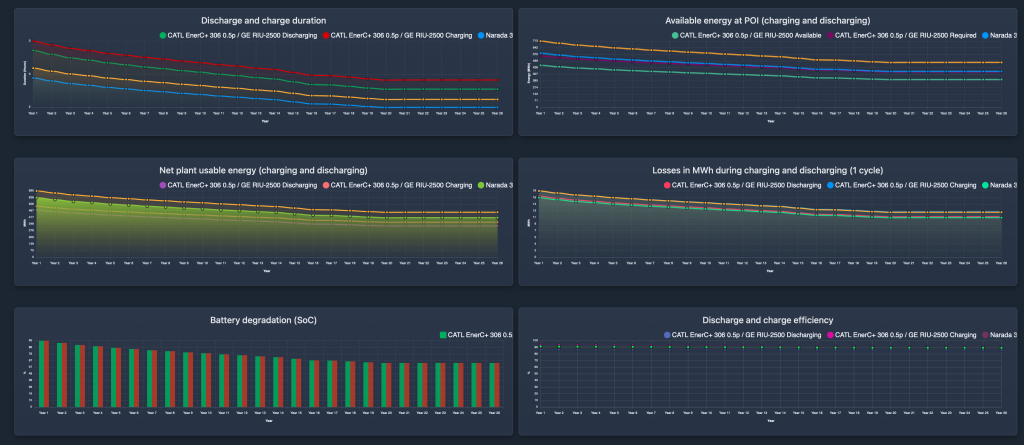Click purple Discharging legend dot in net usable energy
The image size is (1024, 445).
click(x=164, y=185)
